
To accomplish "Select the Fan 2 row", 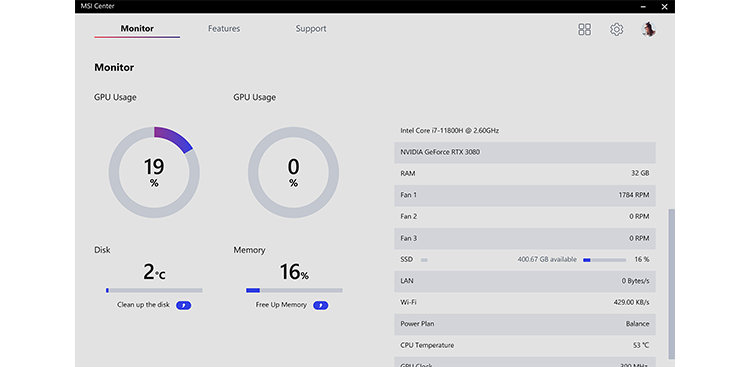I will (525, 217).
